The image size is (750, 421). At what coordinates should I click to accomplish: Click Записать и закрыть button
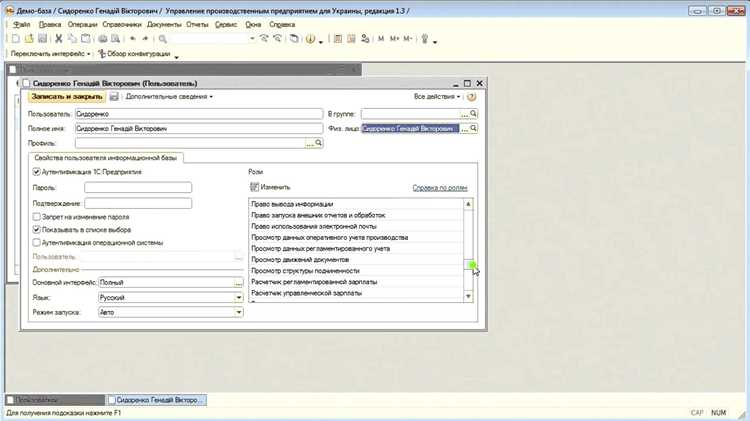coord(67,97)
